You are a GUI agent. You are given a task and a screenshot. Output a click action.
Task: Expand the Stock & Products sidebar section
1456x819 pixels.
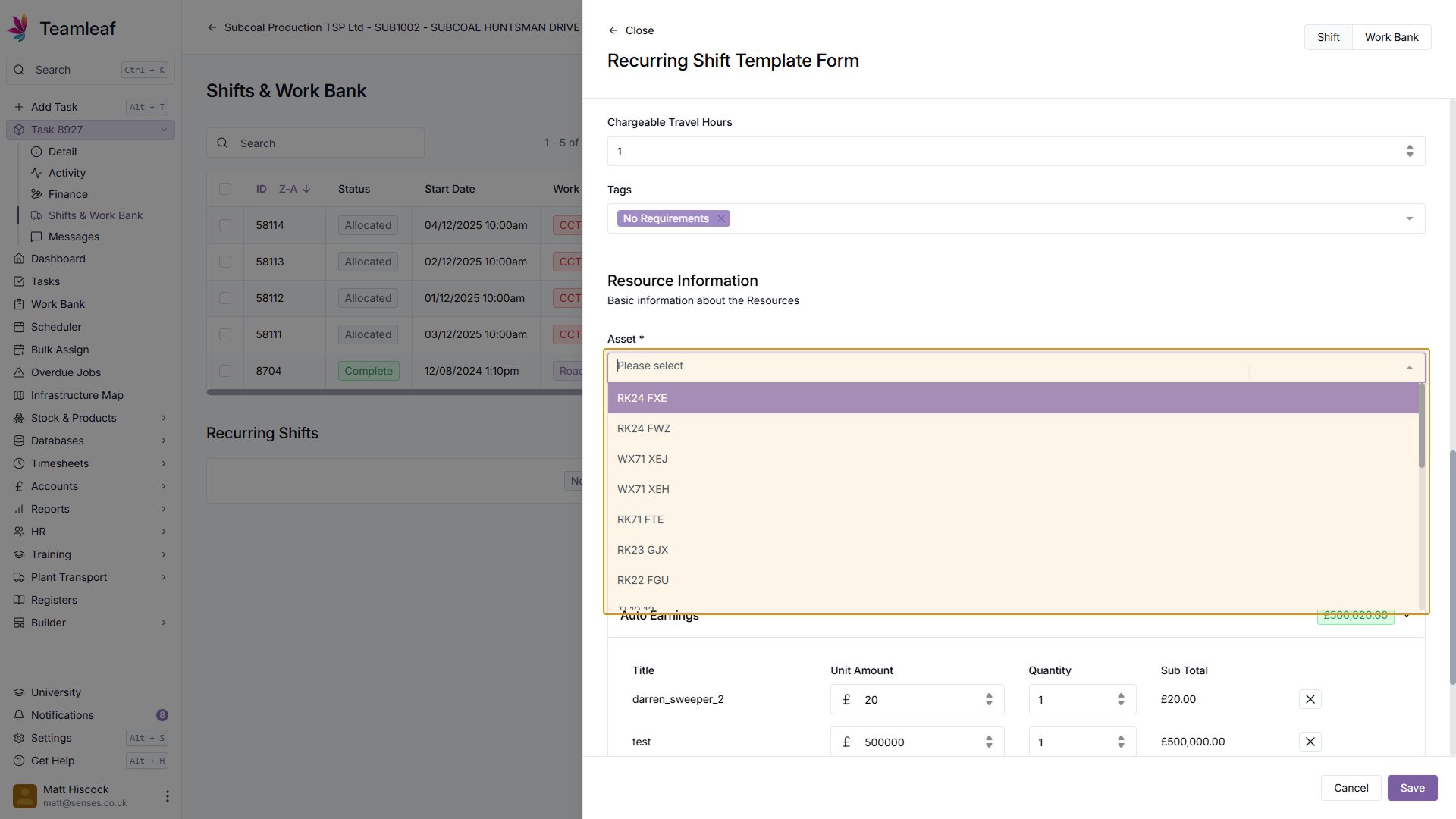(163, 418)
